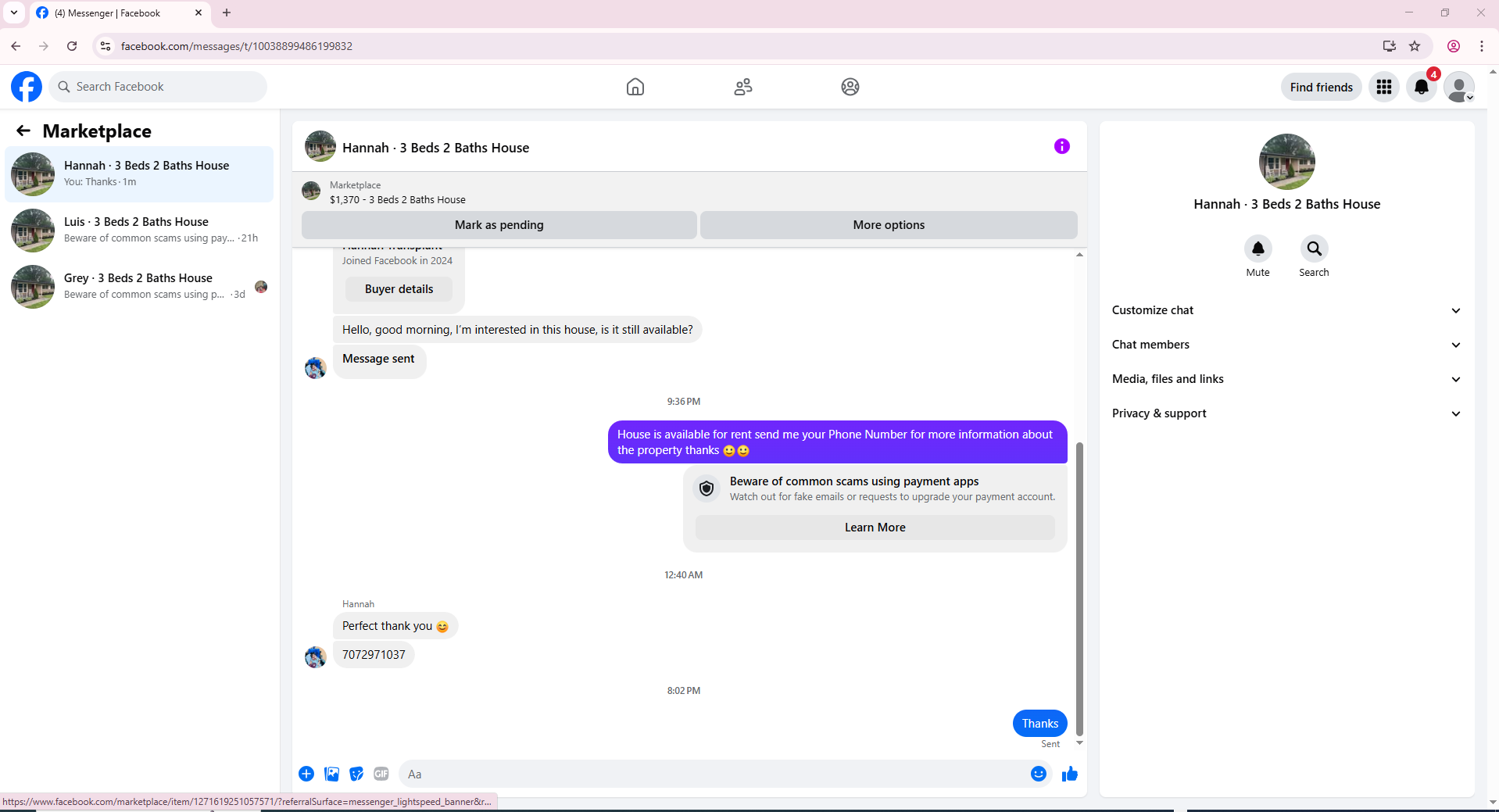Open Chrome three-dot menu
This screenshot has width=1499, height=812.
click(x=1482, y=46)
